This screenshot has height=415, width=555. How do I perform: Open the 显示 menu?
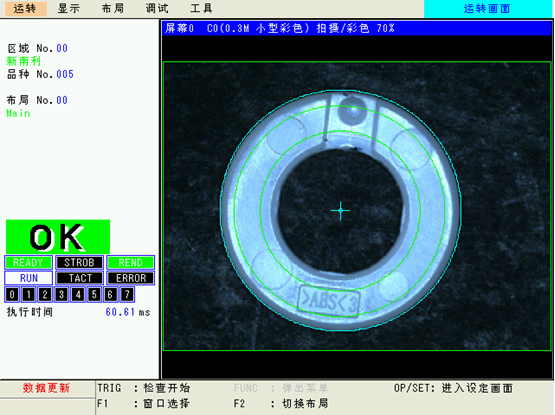(69, 8)
